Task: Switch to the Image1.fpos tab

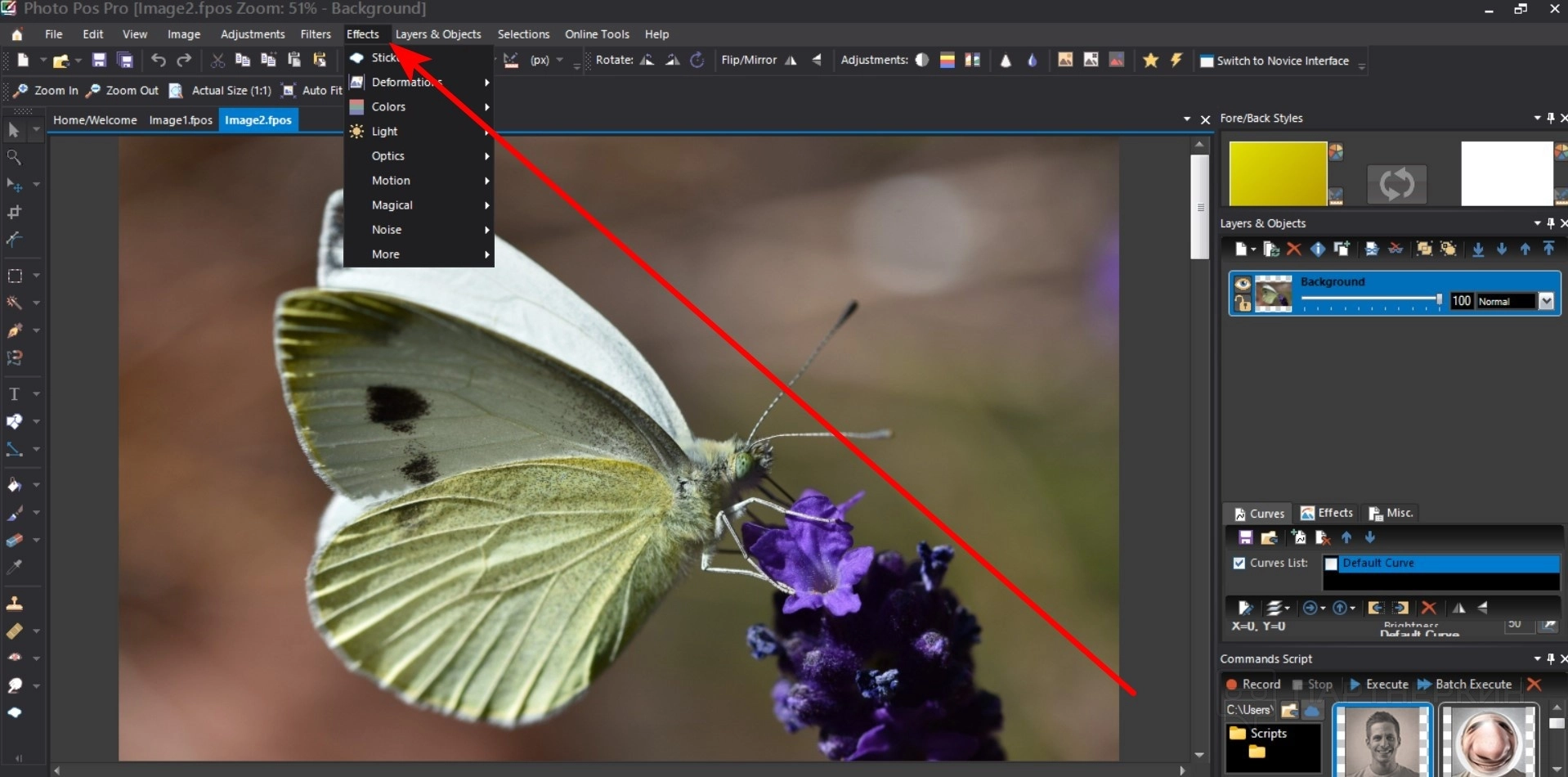Action: (x=181, y=120)
